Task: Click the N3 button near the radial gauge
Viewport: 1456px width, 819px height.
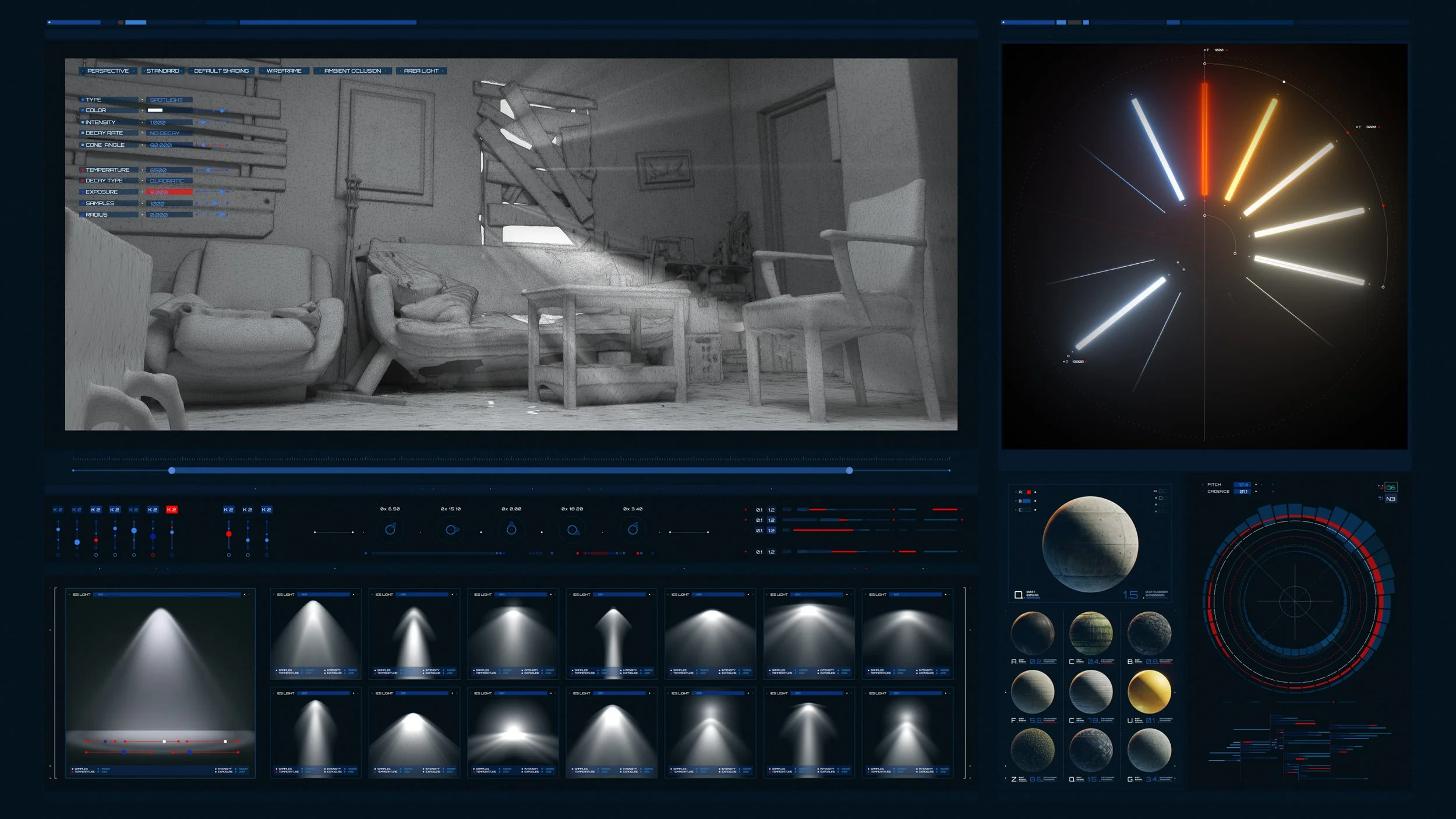Action: click(x=1391, y=499)
